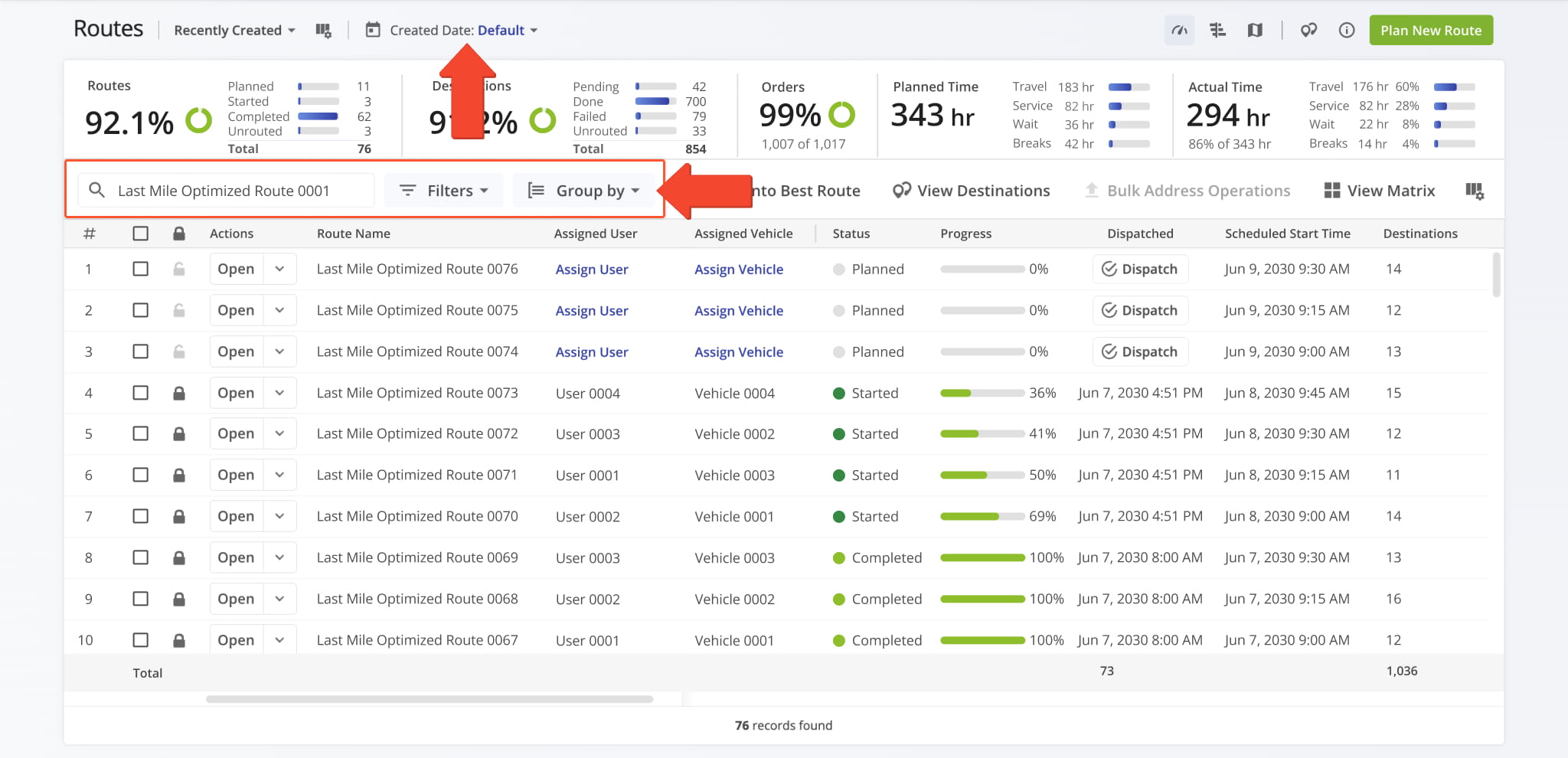This screenshot has width=1568, height=758.
Task: Tick the select-all checkbox in header
Action: (140, 234)
